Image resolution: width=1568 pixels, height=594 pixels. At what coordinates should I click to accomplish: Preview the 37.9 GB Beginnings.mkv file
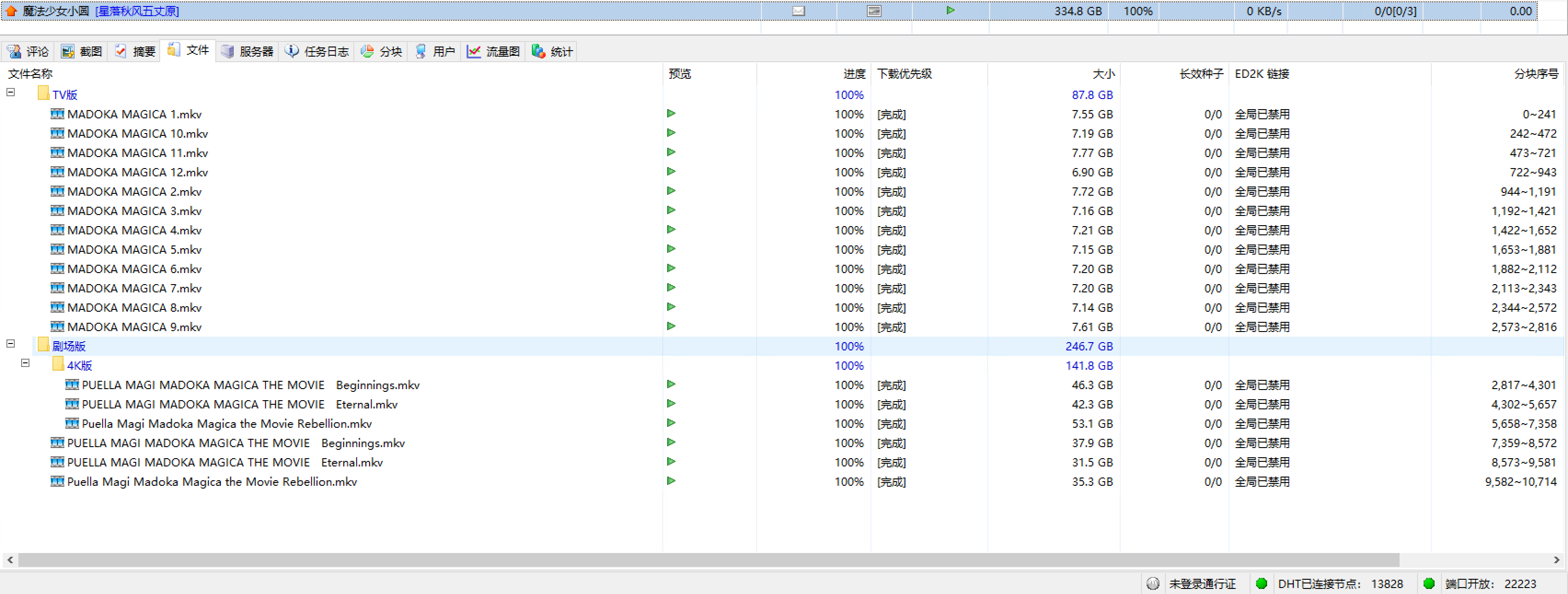671,443
